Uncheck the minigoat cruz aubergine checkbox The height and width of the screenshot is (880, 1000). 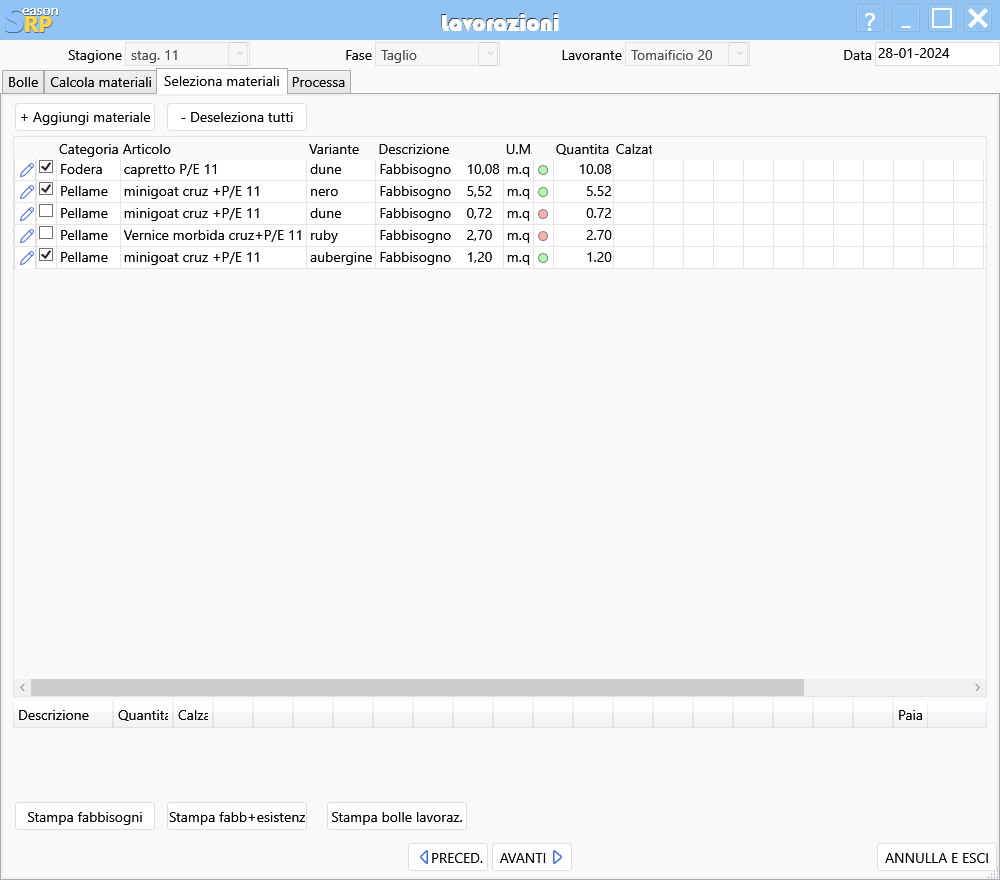click(x=46, y=255)
